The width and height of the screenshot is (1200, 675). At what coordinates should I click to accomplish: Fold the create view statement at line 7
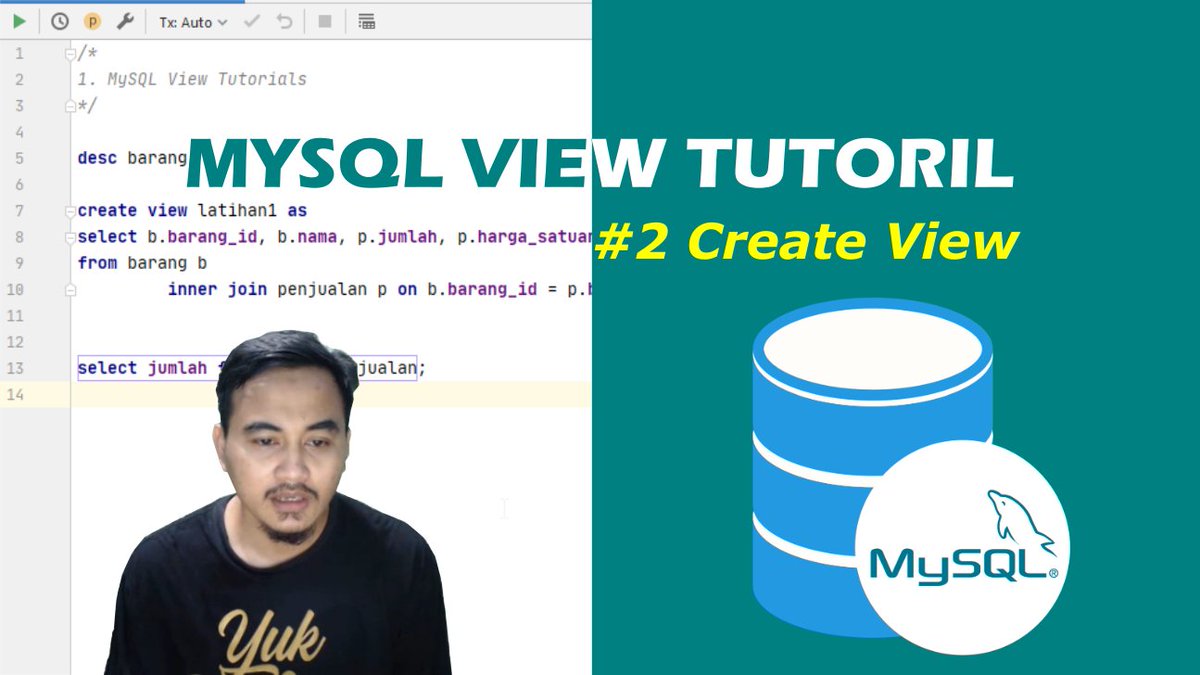coord(70,211)
